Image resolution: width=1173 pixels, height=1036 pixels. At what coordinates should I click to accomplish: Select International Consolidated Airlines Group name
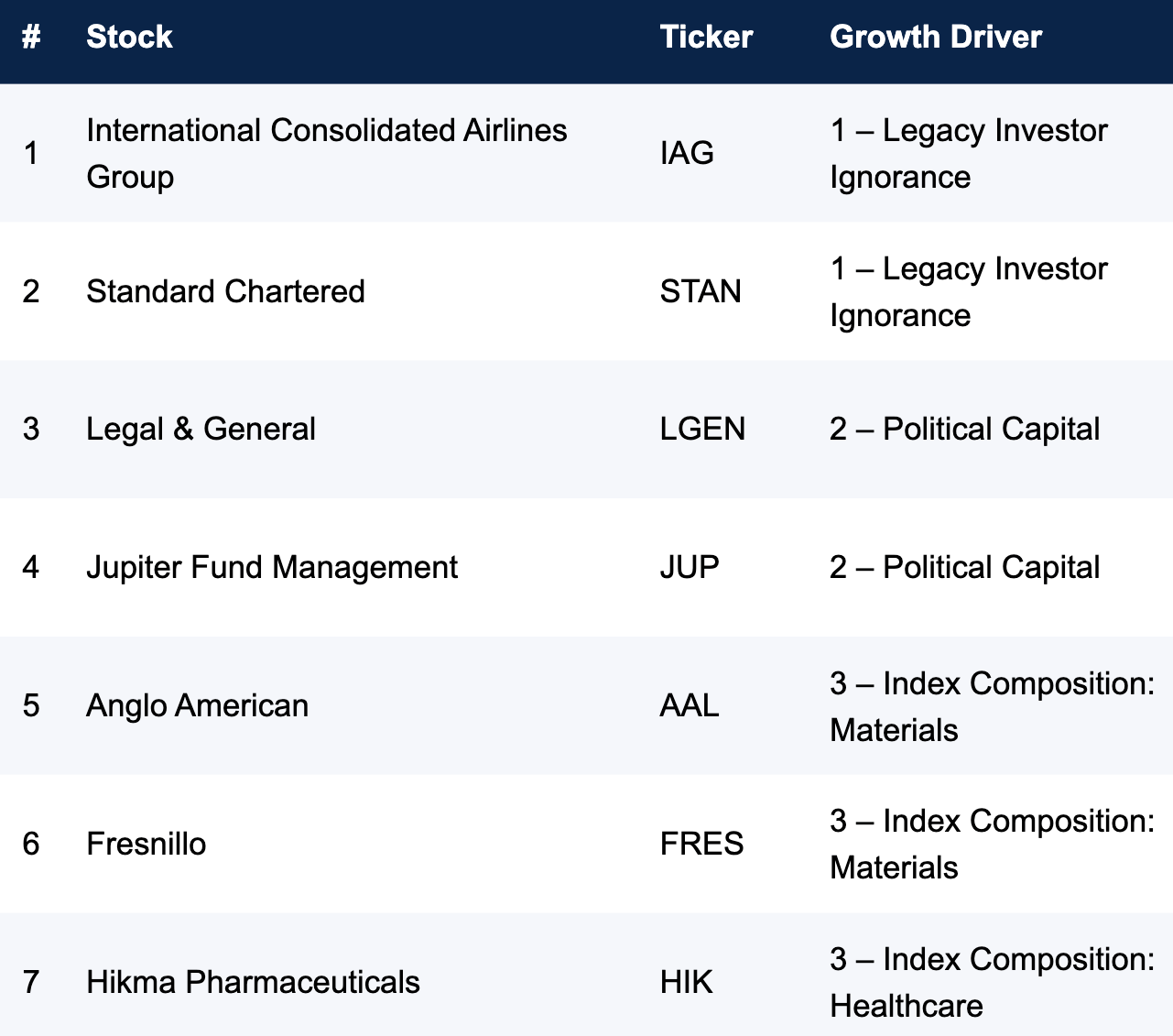pos(327,153)
